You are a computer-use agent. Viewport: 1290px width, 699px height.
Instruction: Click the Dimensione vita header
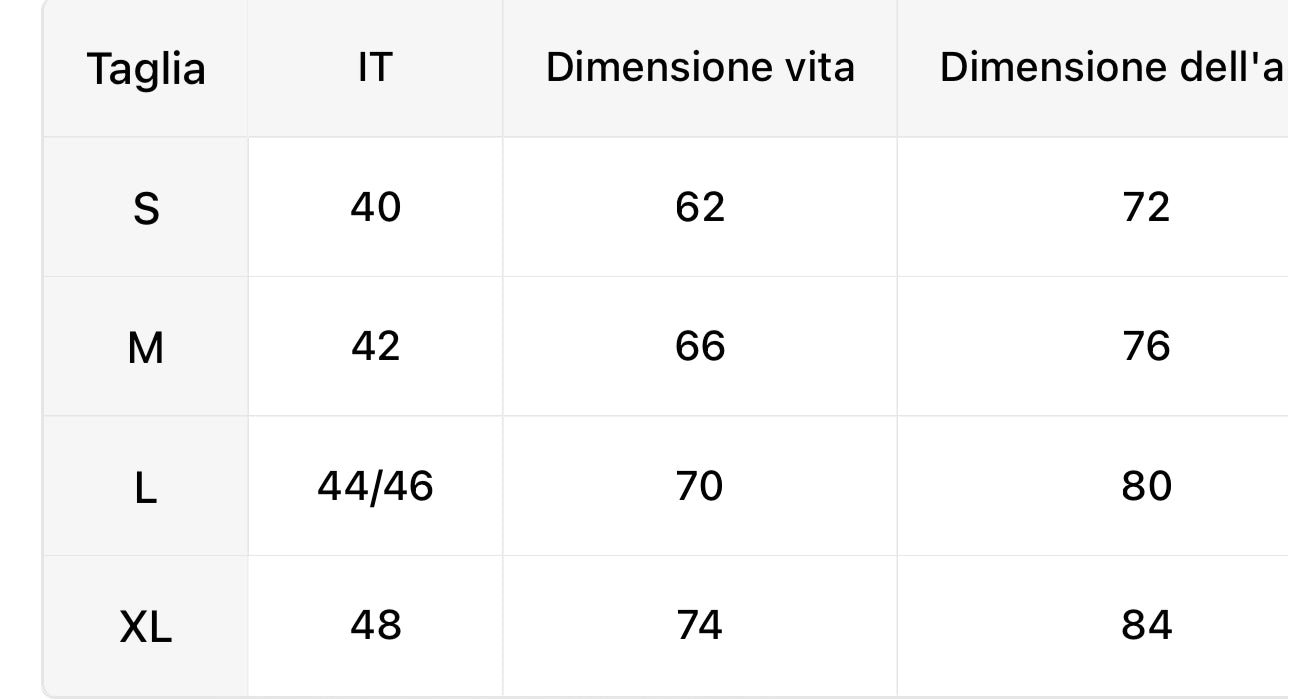[x=700, y=68]
